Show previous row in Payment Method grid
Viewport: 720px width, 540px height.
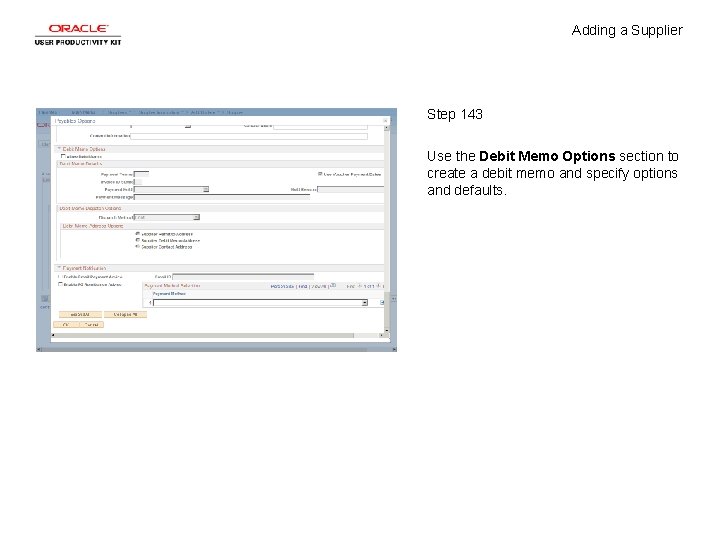(360, 286)
